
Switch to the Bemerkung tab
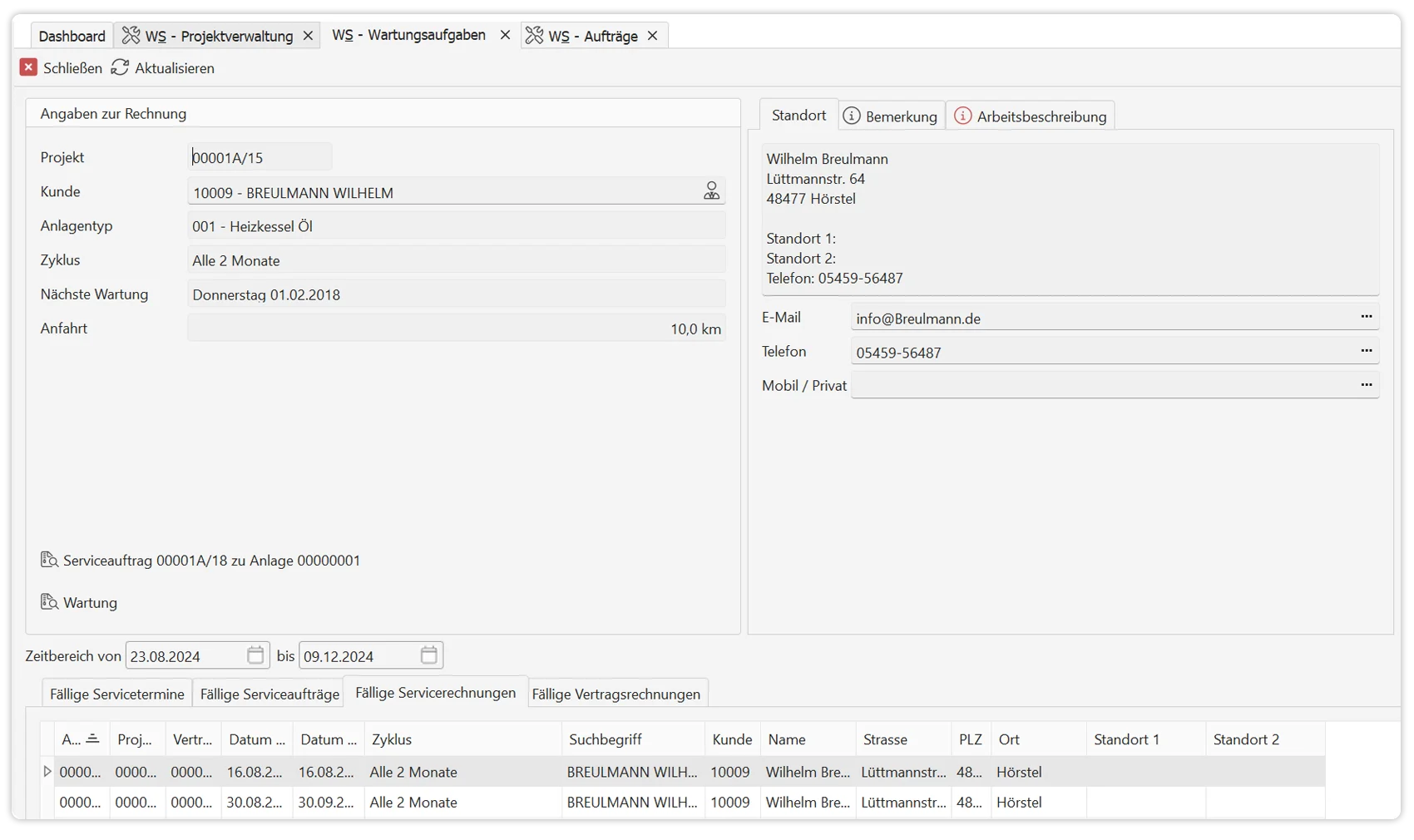coord(891,116)
